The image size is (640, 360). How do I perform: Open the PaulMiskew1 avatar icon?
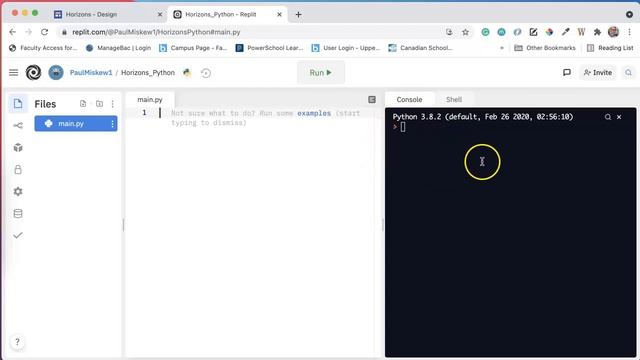[56, 73]
